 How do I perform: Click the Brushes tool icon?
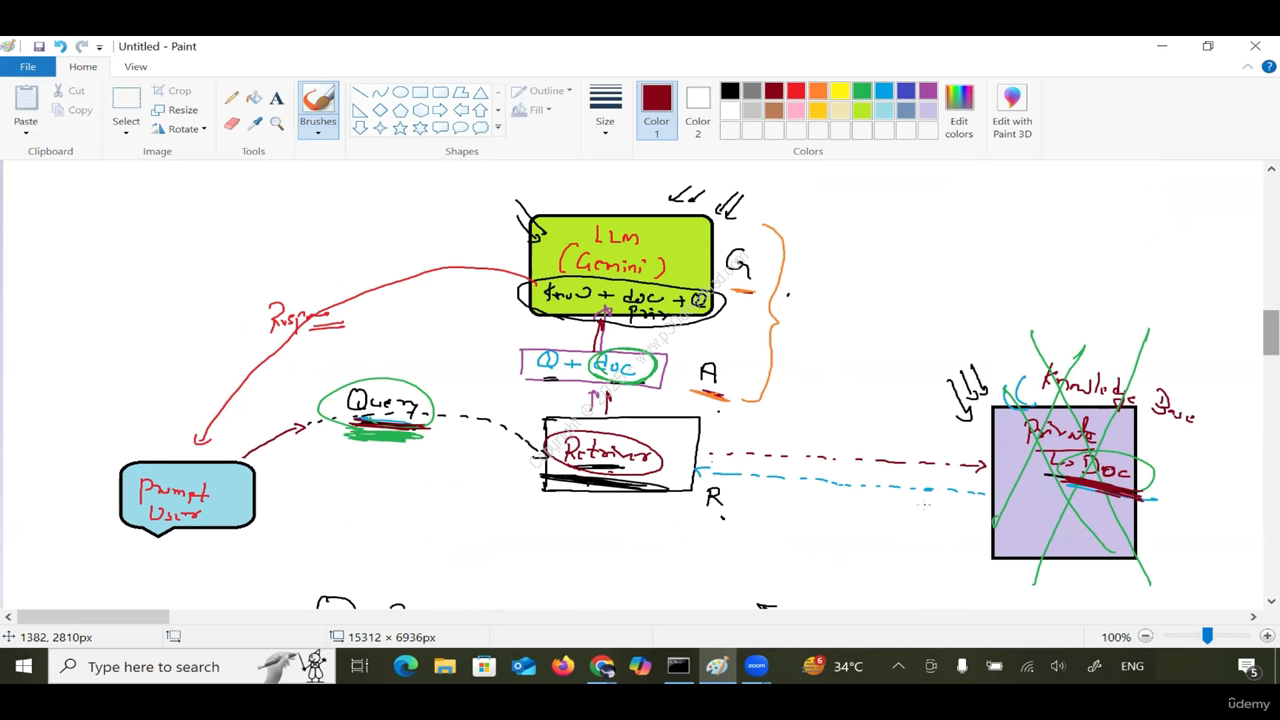[x=318, y=100]
